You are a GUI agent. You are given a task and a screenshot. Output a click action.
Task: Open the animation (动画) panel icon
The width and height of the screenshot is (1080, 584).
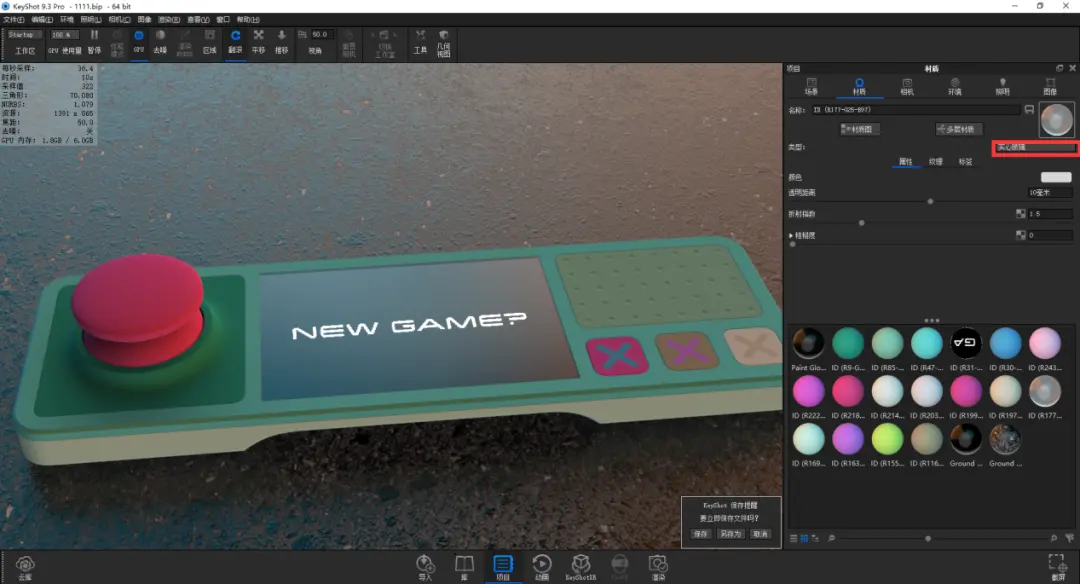point(542,567)
